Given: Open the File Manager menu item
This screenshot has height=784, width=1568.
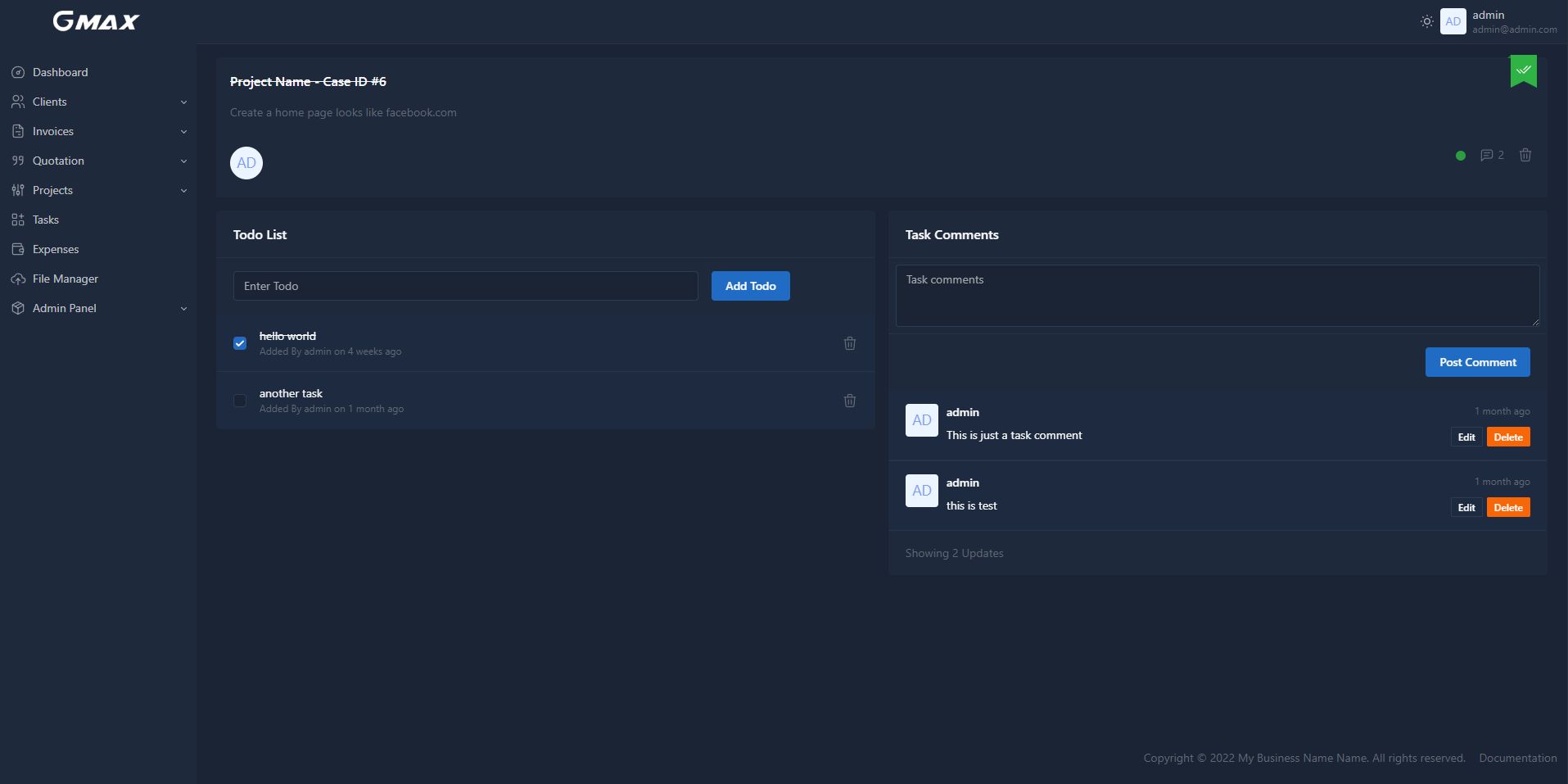Looking at the screenshot, I should coord(98,279).
